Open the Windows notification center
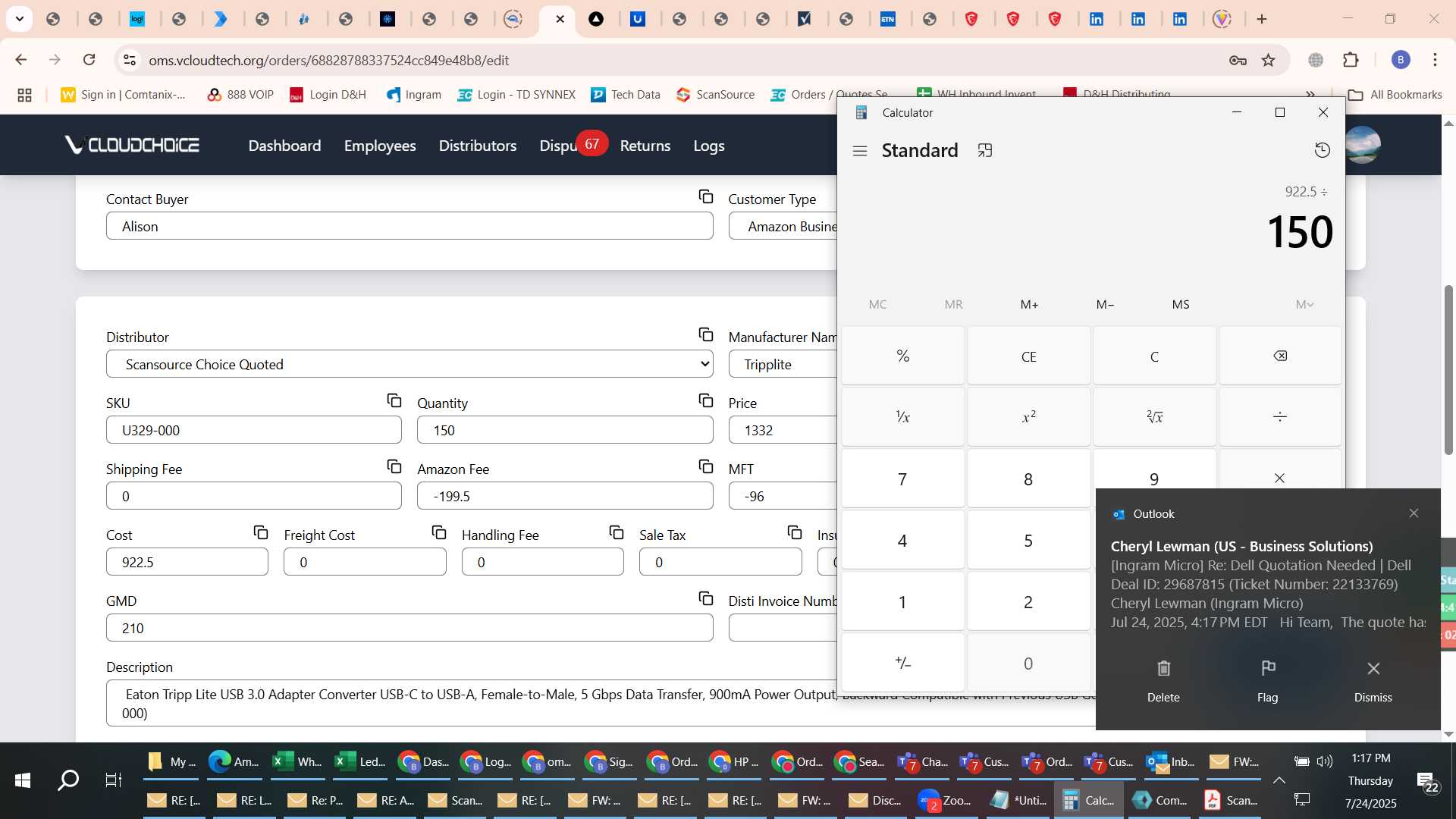This screenshot has height=819, width=1456. (x=1429, y=782)
